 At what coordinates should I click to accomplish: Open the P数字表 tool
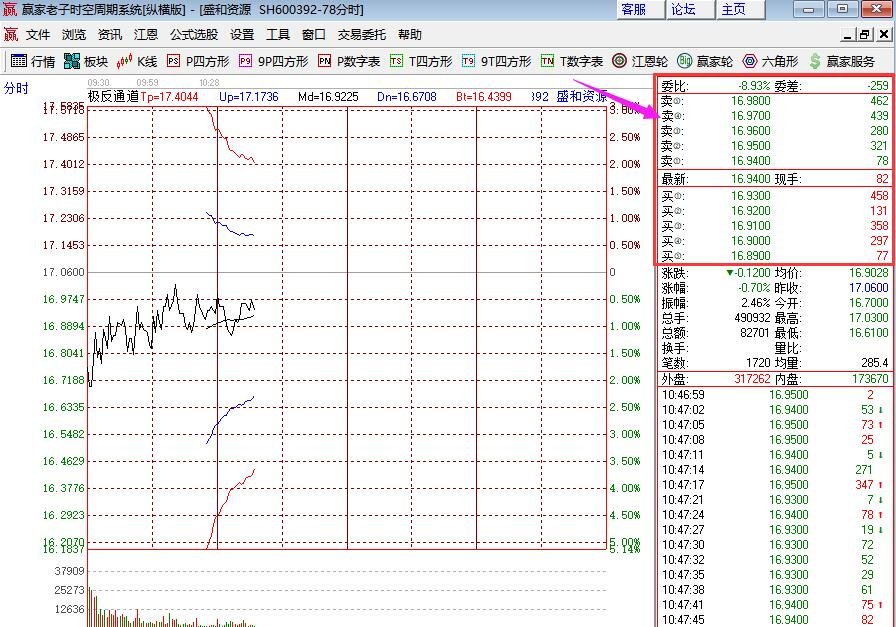pos(349,61)
